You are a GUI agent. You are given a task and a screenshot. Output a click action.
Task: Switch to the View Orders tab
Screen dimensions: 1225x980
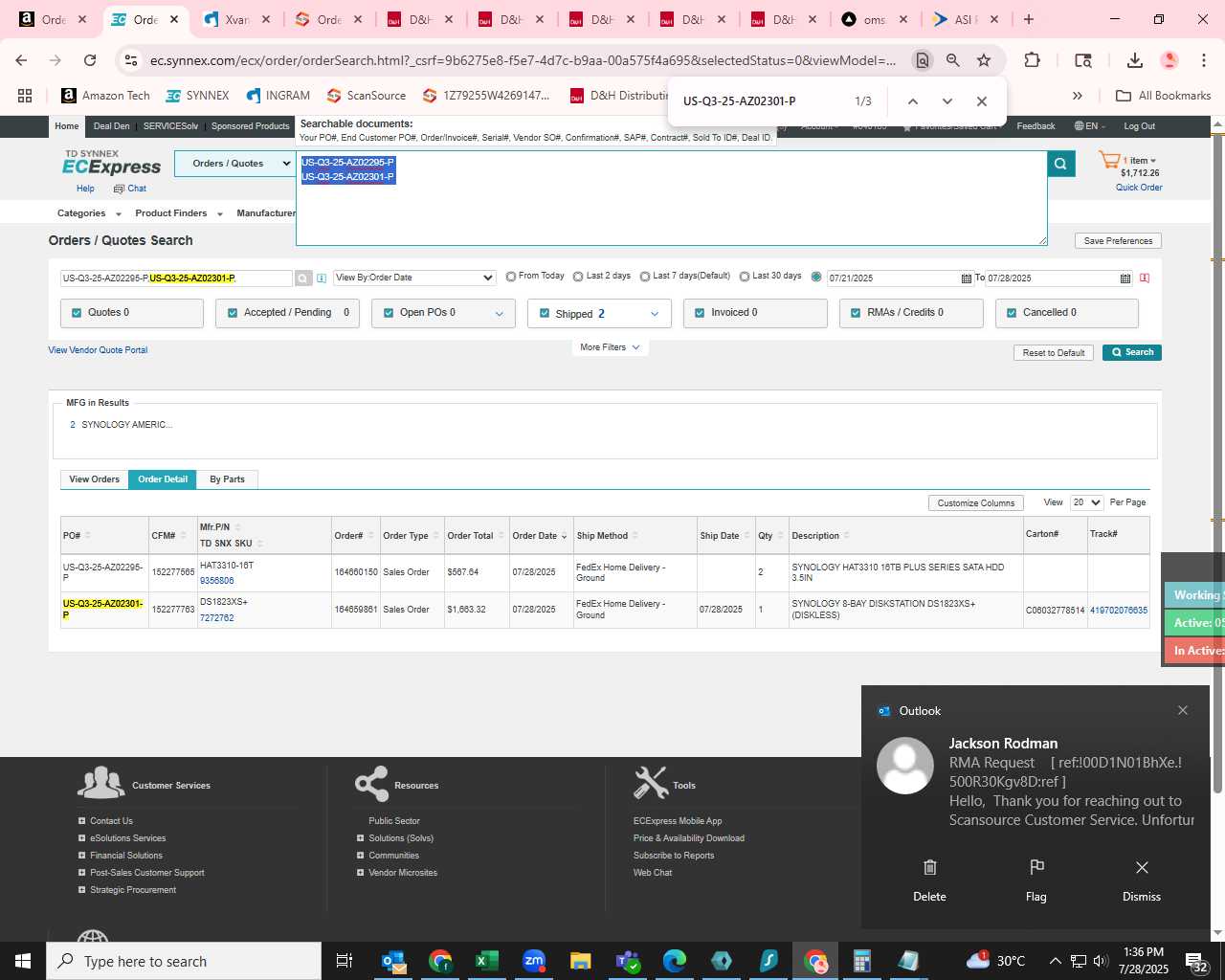tap(94, 479)
